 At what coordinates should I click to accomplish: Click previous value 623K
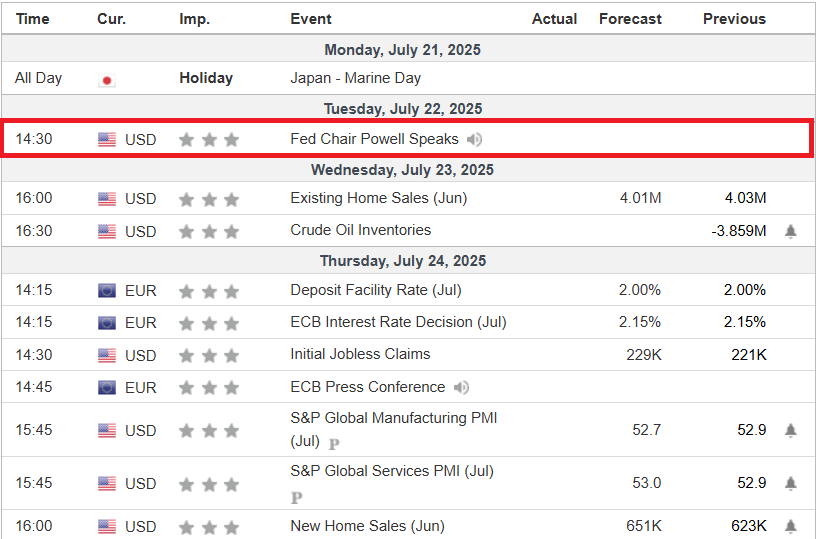(x=748, y=526)
